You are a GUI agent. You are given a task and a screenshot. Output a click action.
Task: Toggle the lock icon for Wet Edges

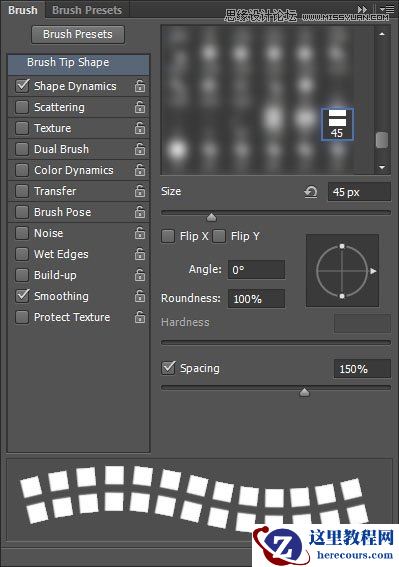140,254
